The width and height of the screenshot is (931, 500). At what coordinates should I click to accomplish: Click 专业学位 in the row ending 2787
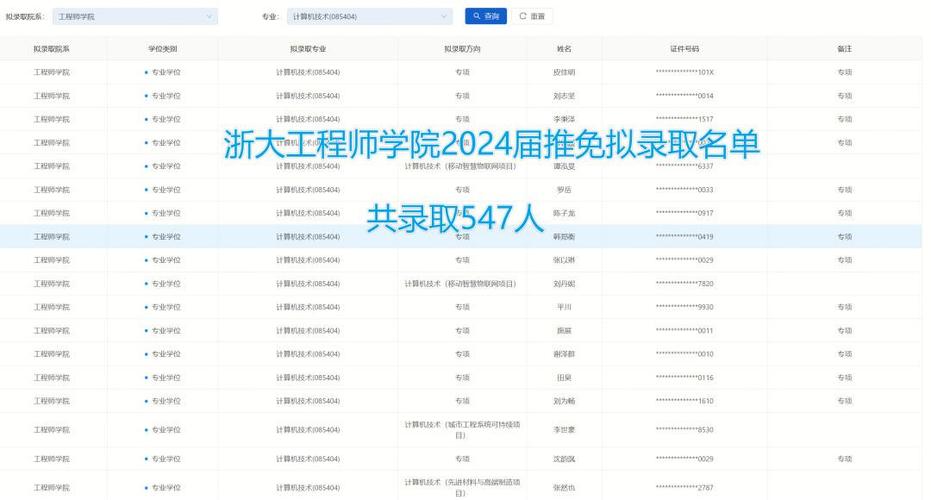point(166,488)
